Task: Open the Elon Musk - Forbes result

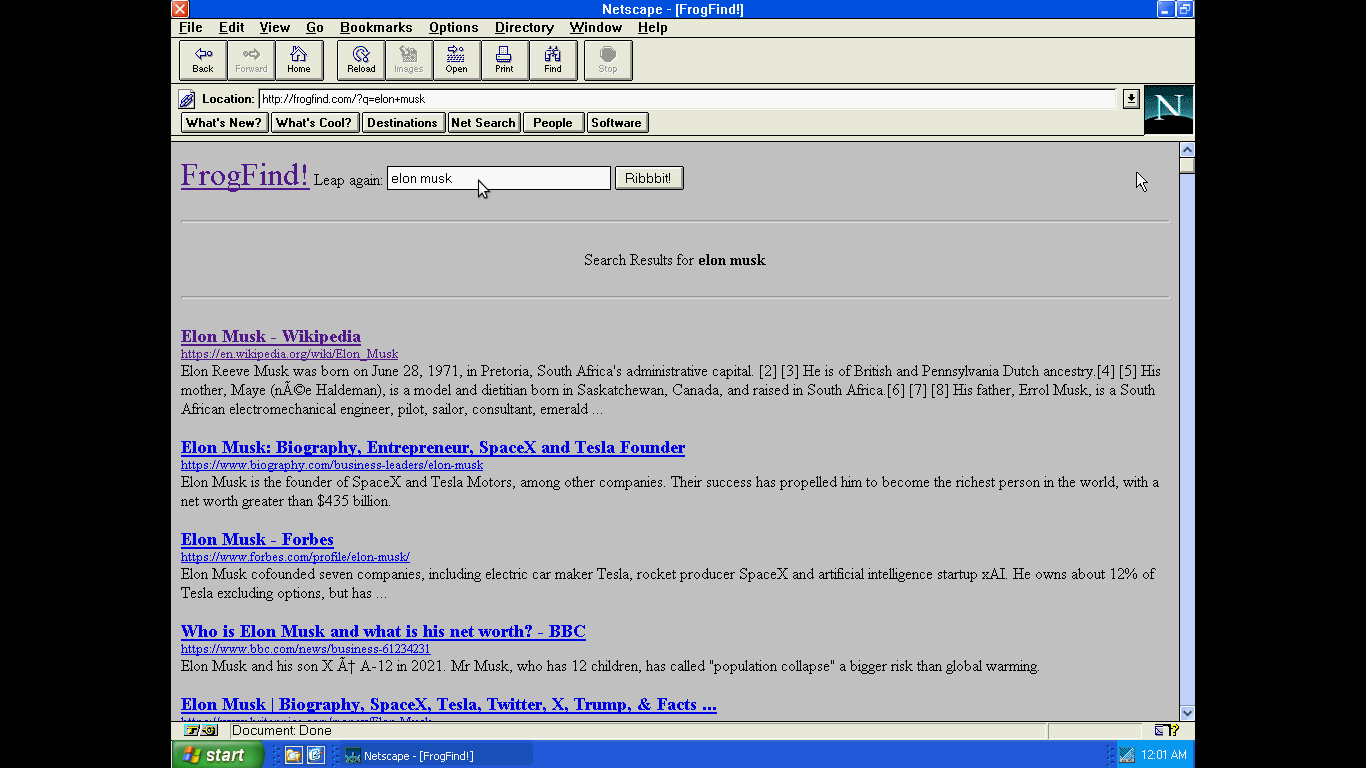Action: [257, 539]
